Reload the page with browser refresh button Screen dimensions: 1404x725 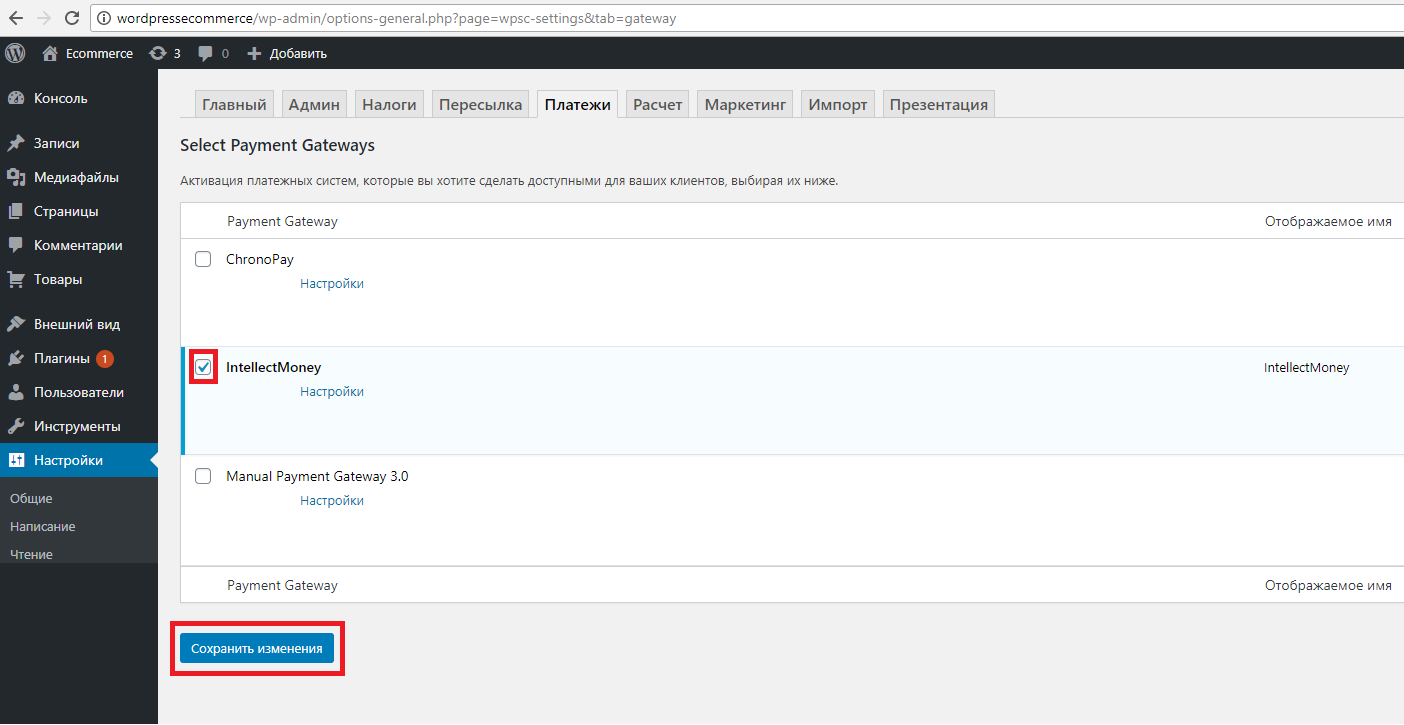[x=72, y=18]
